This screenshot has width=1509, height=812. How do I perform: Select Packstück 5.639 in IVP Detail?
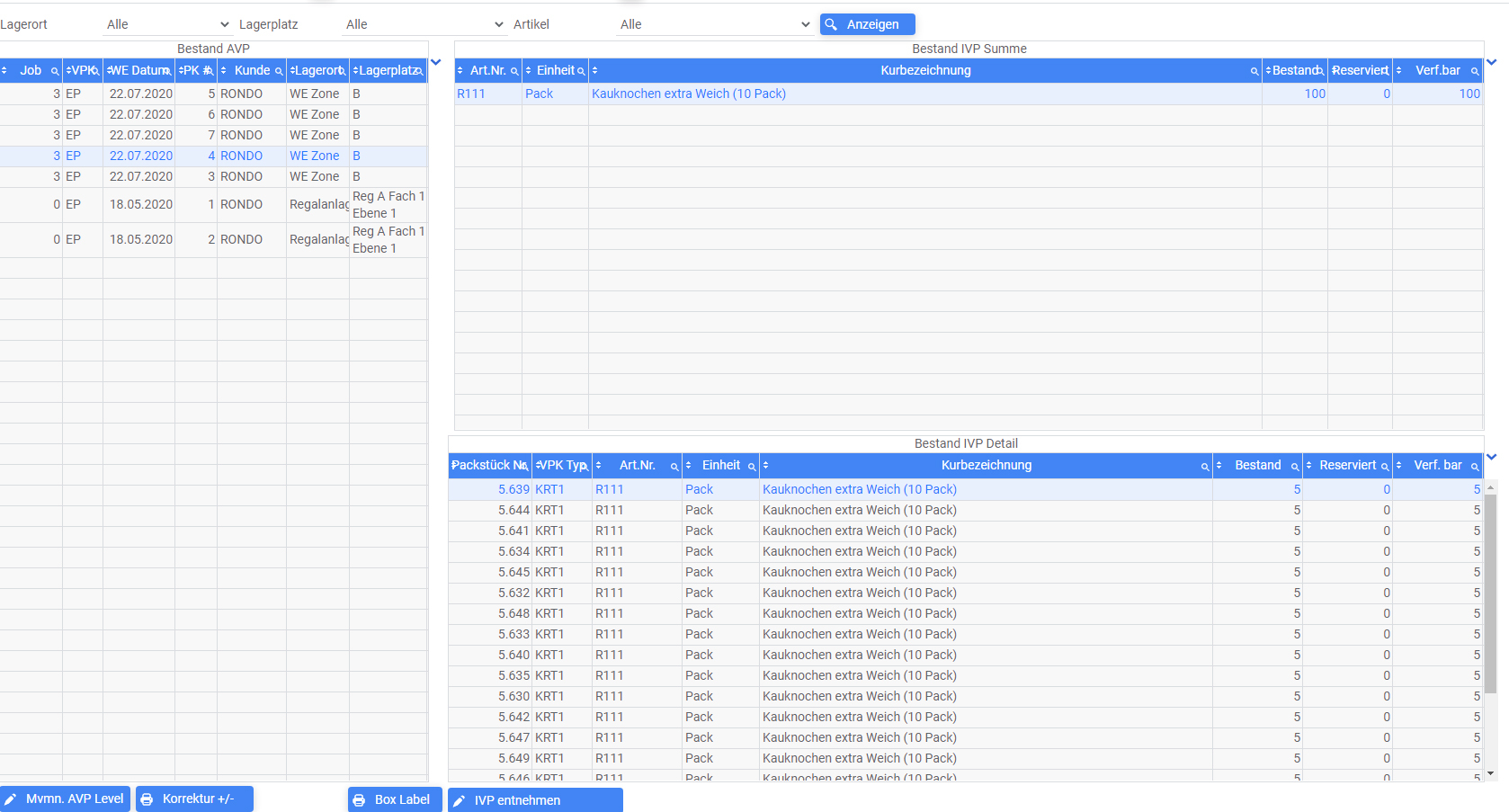[965, 489]
